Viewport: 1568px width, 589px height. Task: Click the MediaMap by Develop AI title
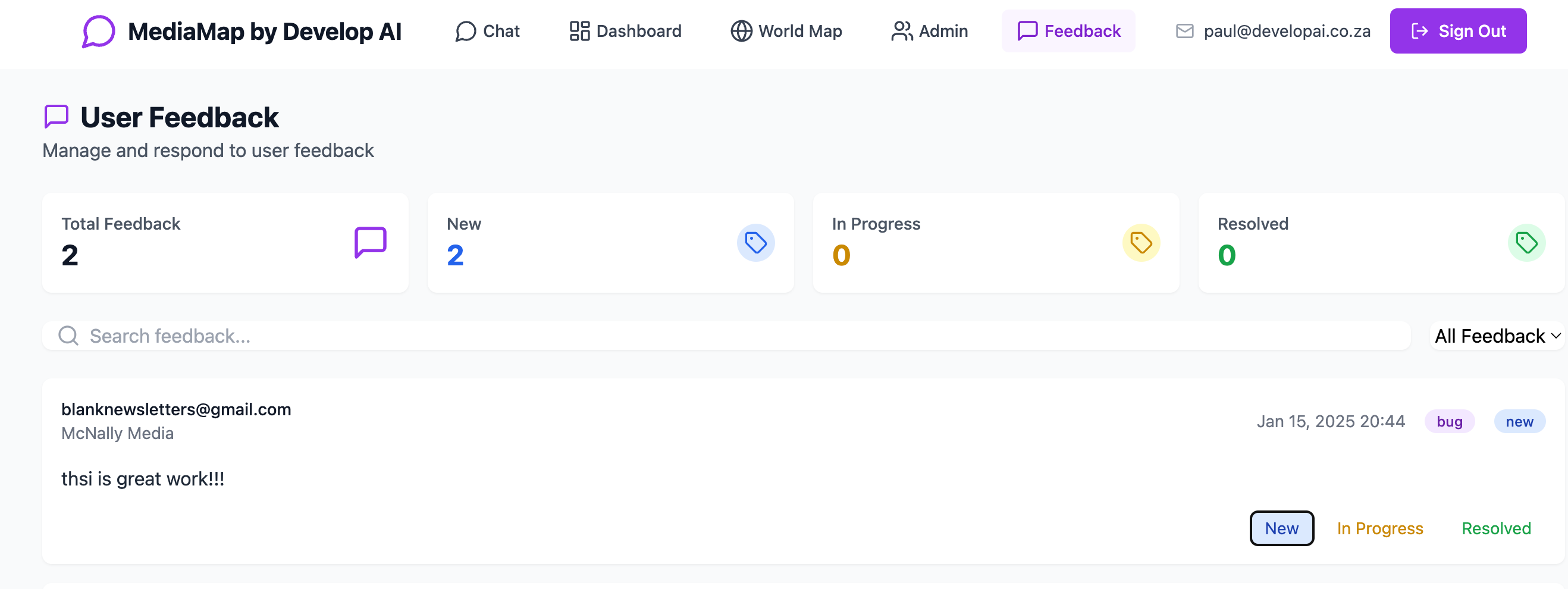point(265,31)
